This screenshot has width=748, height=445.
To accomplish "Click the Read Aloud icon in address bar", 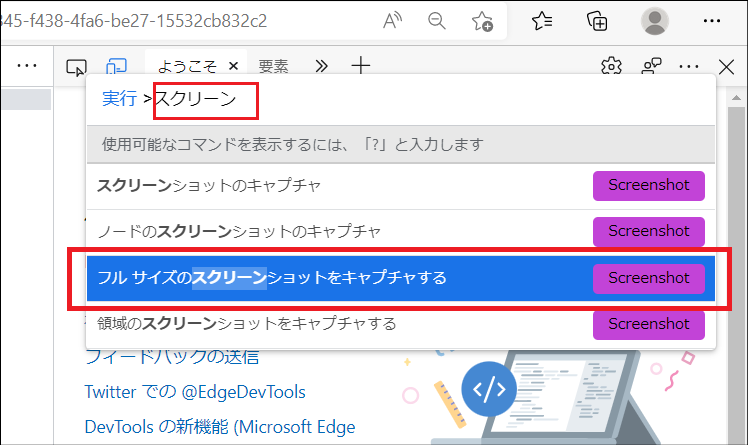I will pyautogui.click(x=393, y=21).
